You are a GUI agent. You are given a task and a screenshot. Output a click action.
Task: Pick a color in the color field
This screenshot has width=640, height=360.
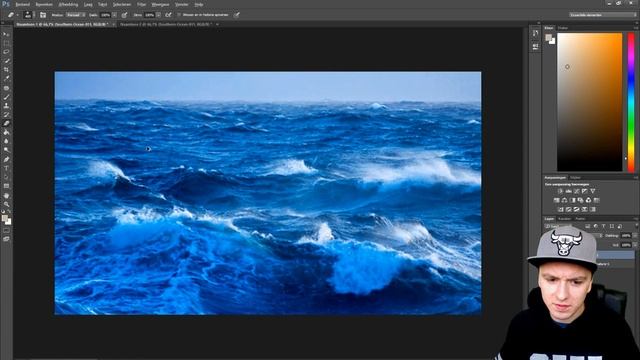click(589, 102)
